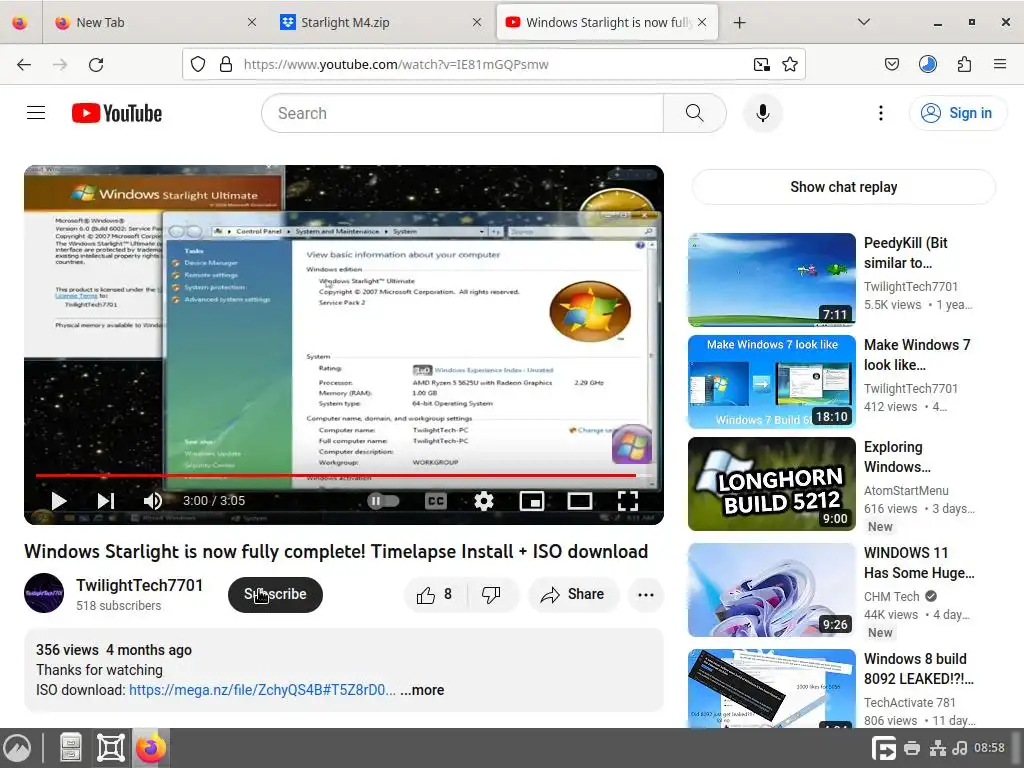Open the TwilightTech7701 channel avatar

(x=44, y=593)
